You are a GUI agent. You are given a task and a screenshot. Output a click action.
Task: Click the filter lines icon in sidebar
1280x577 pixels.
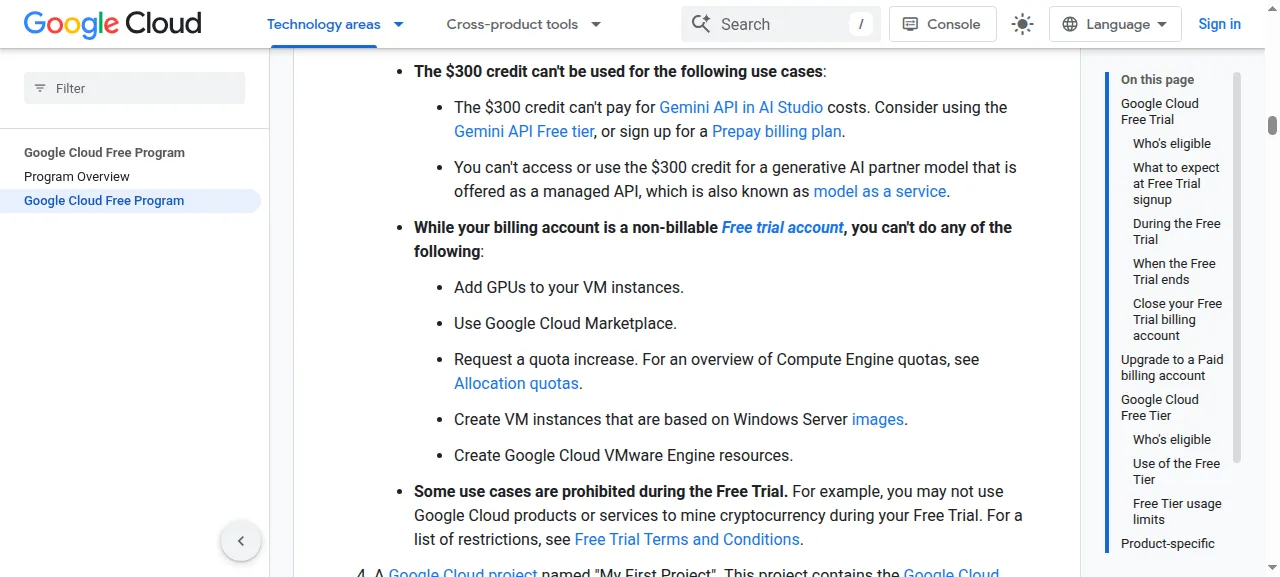coord(40,88)
